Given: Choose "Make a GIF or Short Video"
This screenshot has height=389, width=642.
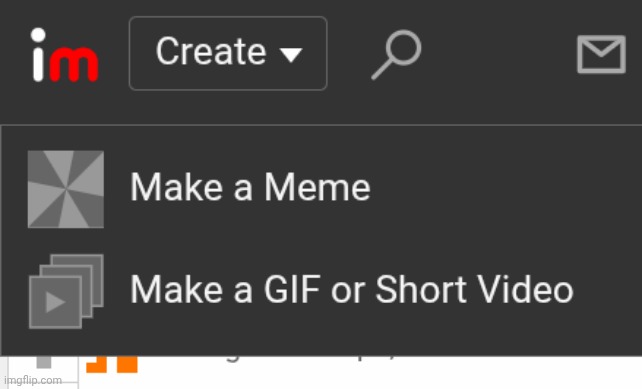Looking at the screenshot, I should point(321,290).
